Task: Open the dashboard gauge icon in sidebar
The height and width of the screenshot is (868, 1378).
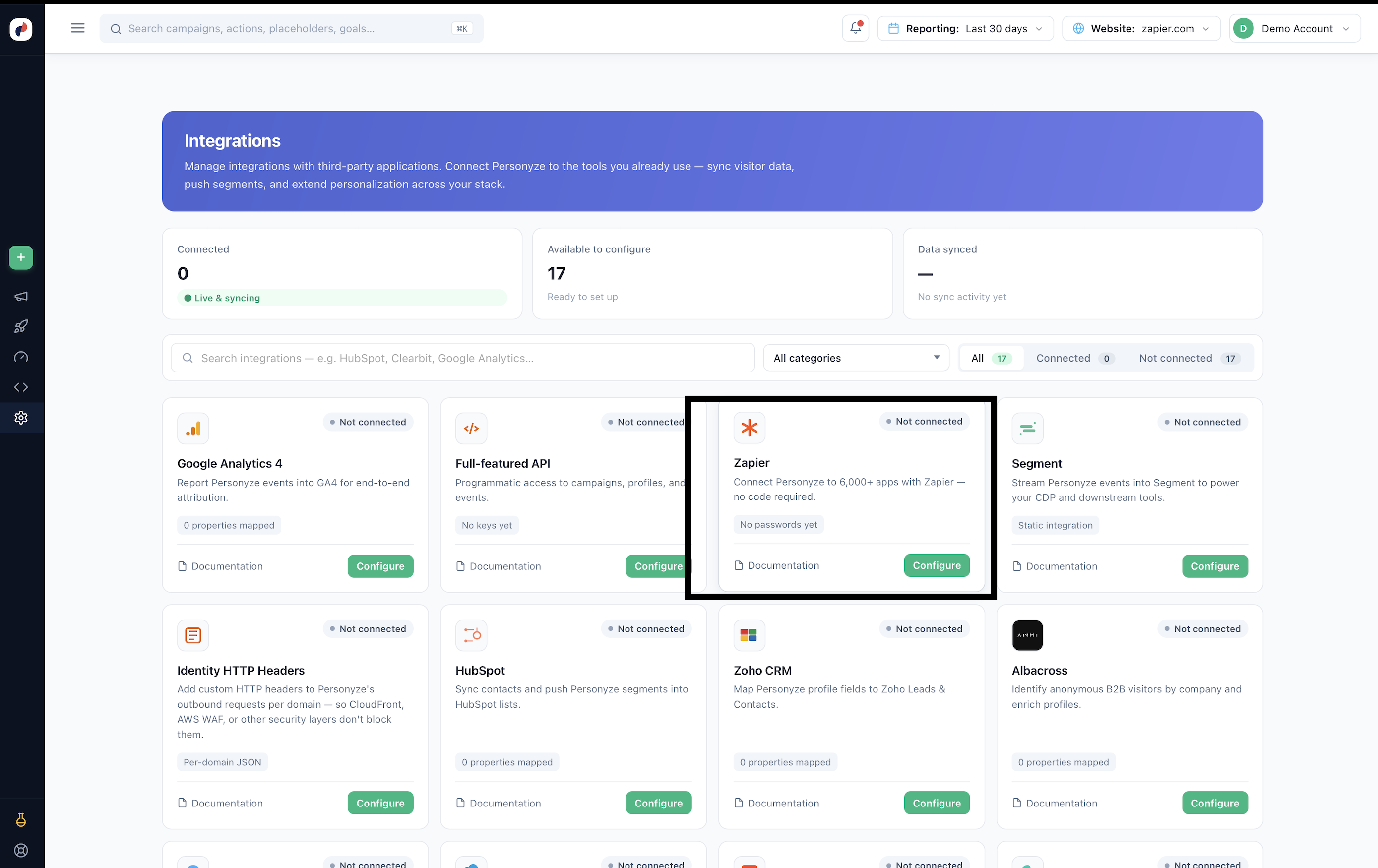Action: point(21,357)
